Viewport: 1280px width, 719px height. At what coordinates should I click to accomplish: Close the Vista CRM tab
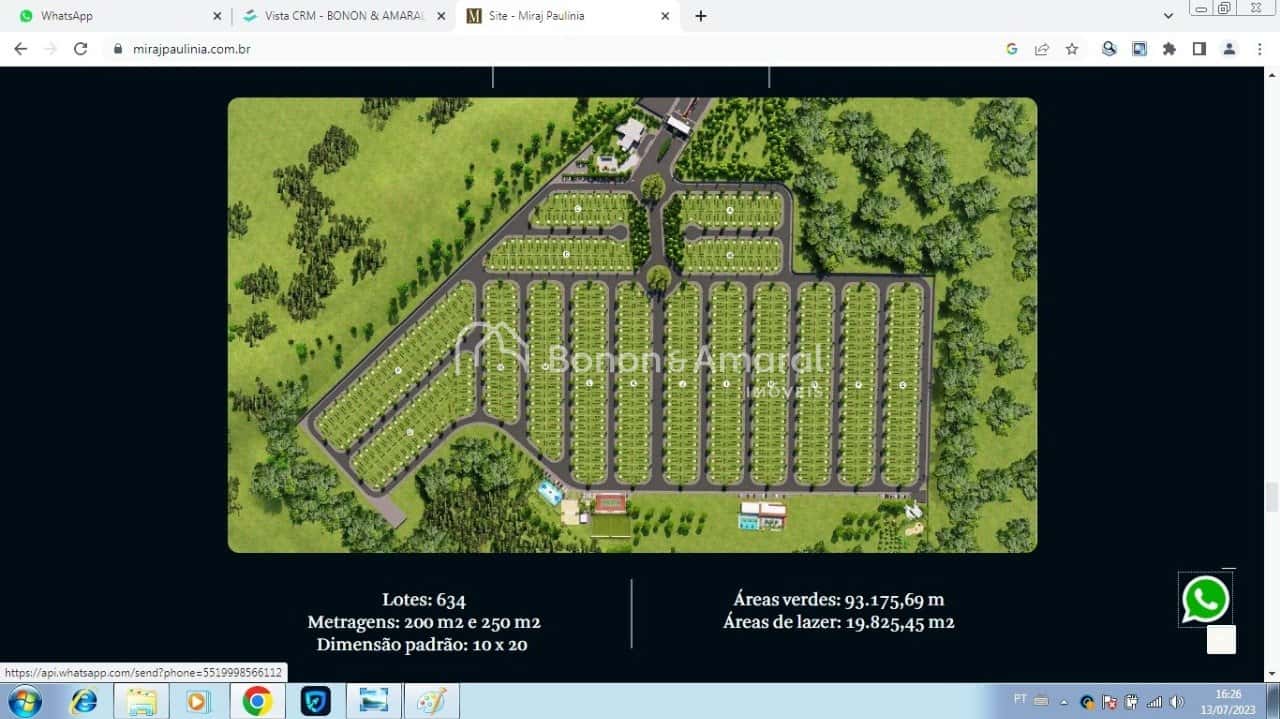[x=441, y=16]
